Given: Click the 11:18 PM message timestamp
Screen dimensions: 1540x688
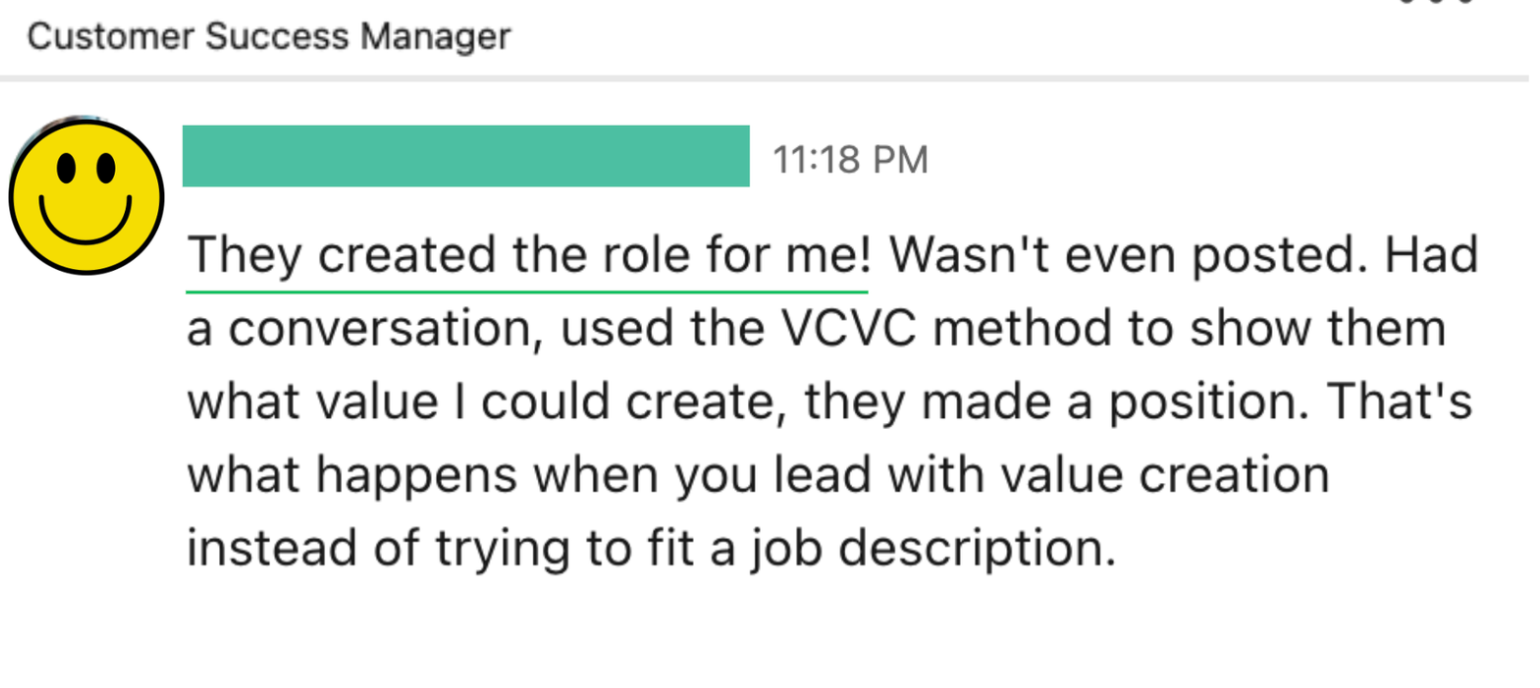Looking at the screenshot, I should tap(850, 160).
